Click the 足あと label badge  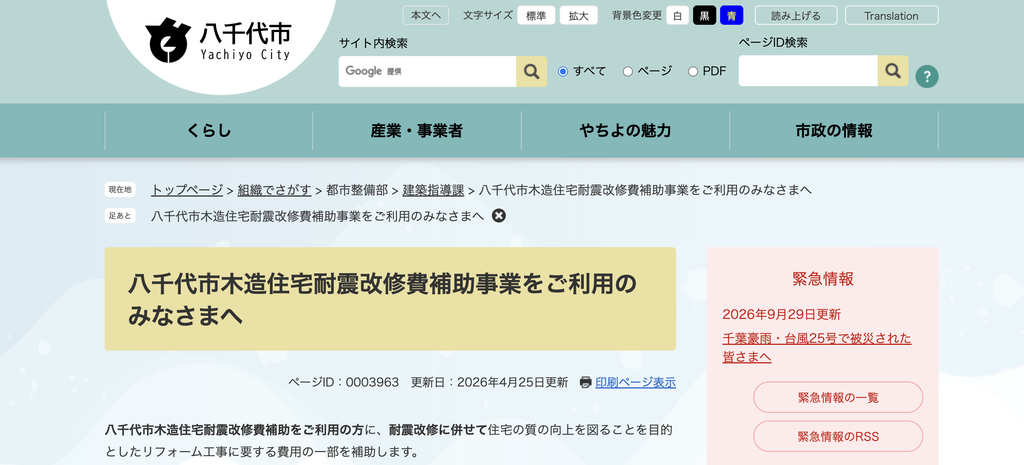[x=120, y=216]
